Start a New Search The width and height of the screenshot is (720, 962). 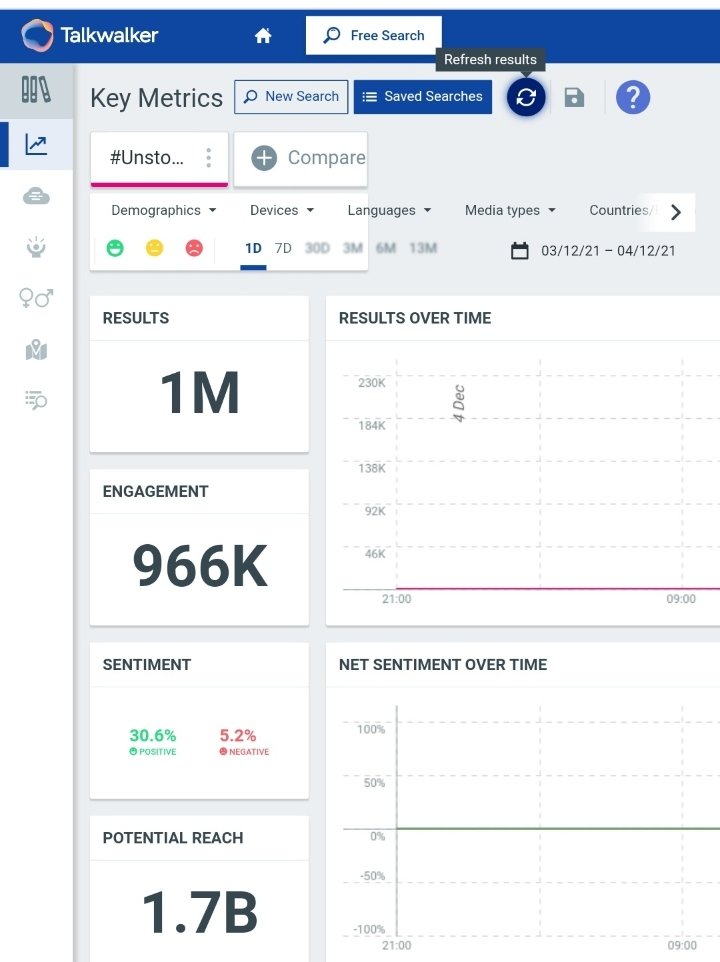(291, 97)
